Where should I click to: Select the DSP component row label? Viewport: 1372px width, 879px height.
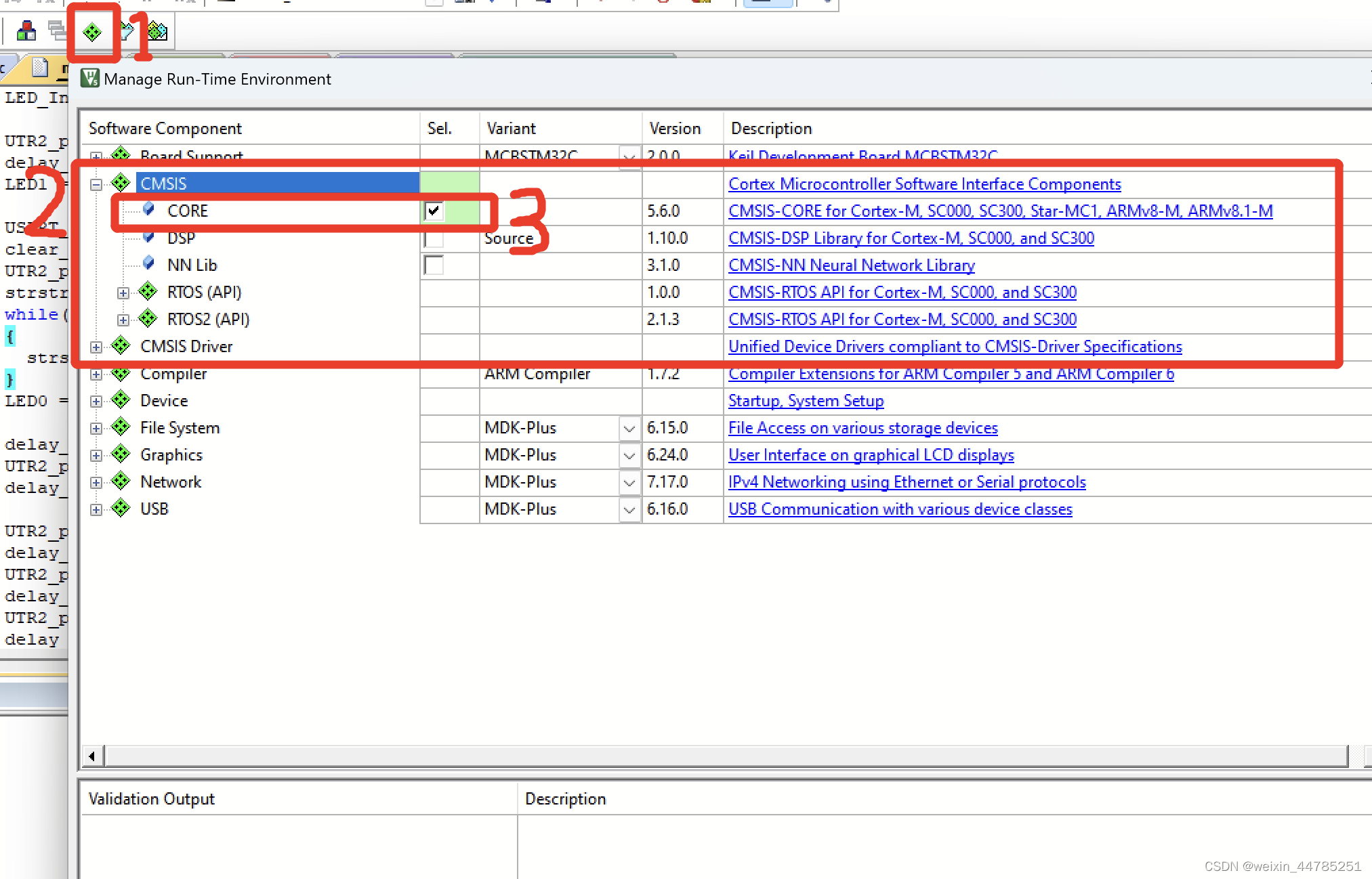click(x=181, y=238)
